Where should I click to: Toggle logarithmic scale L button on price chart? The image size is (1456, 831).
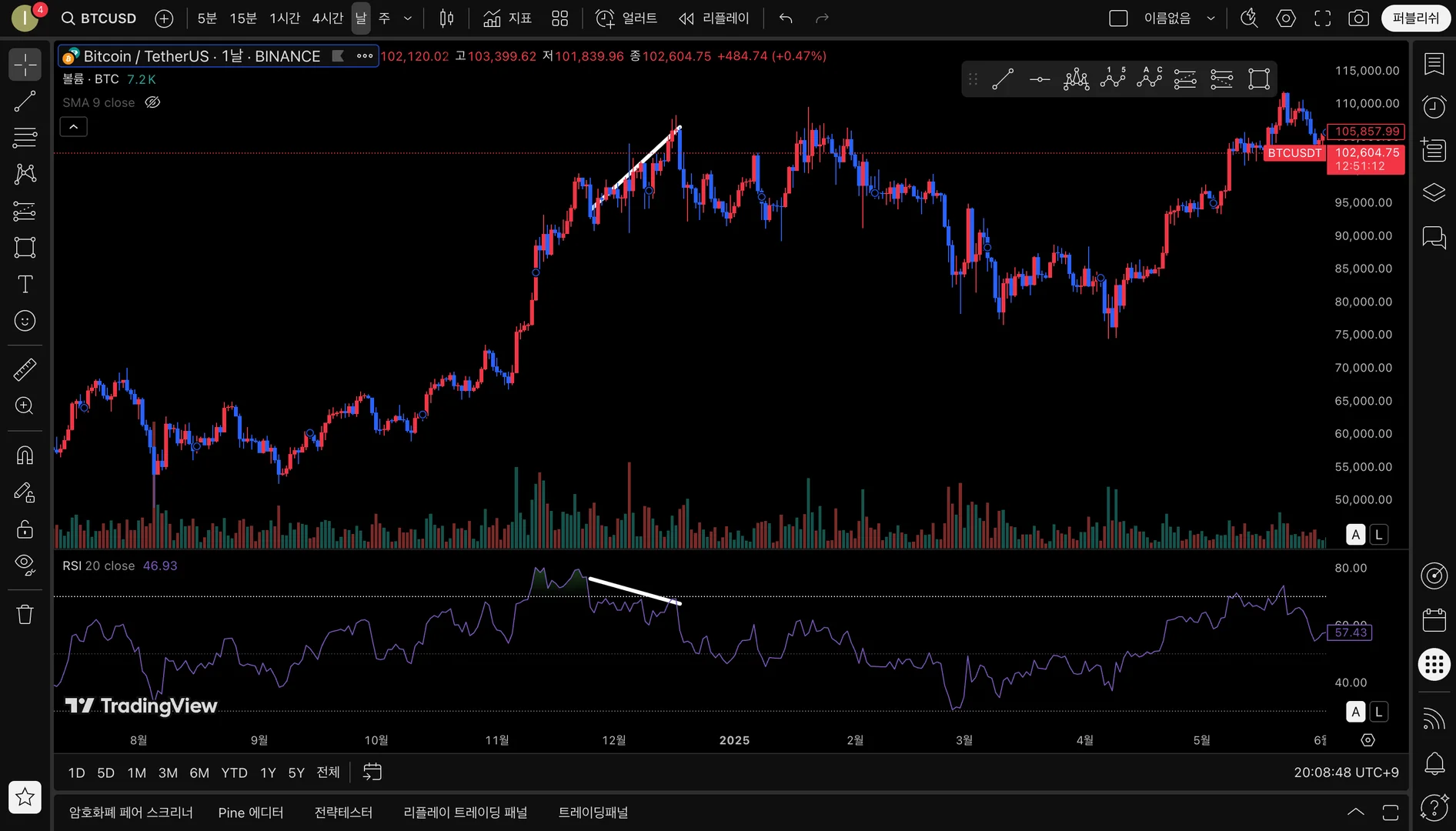(1379, 534)
